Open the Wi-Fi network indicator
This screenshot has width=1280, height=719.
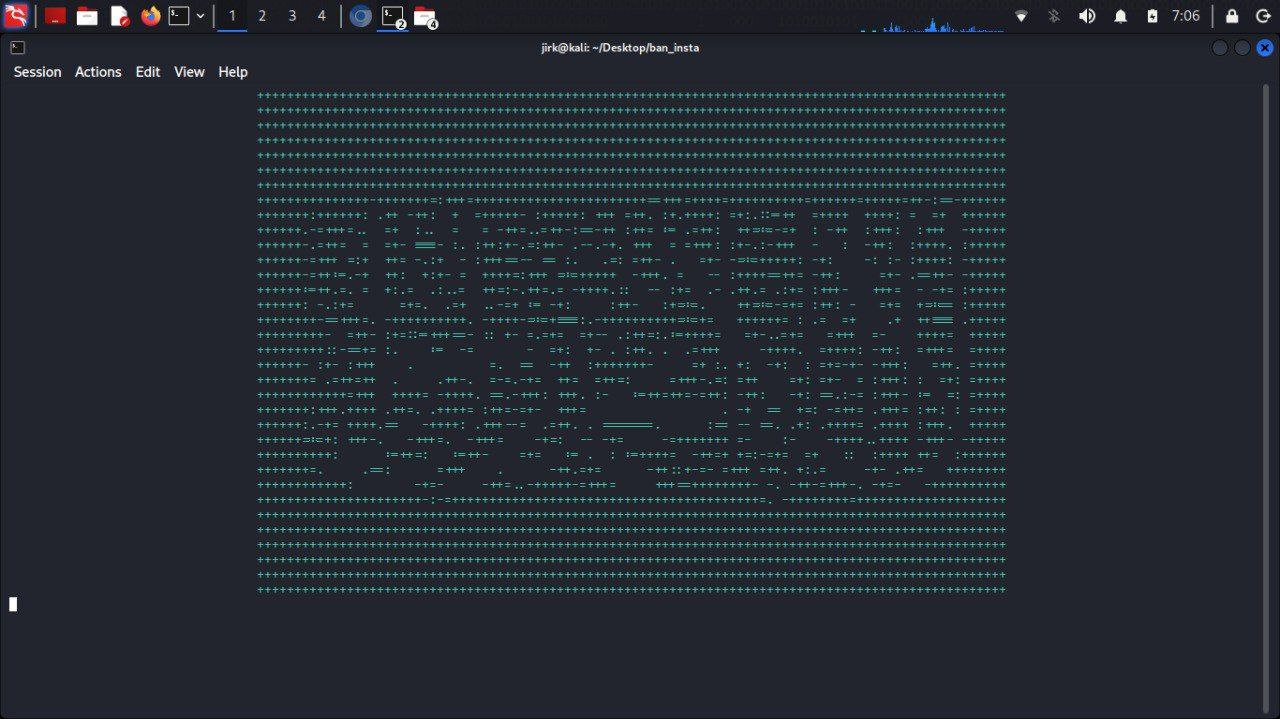point(1021,16)
